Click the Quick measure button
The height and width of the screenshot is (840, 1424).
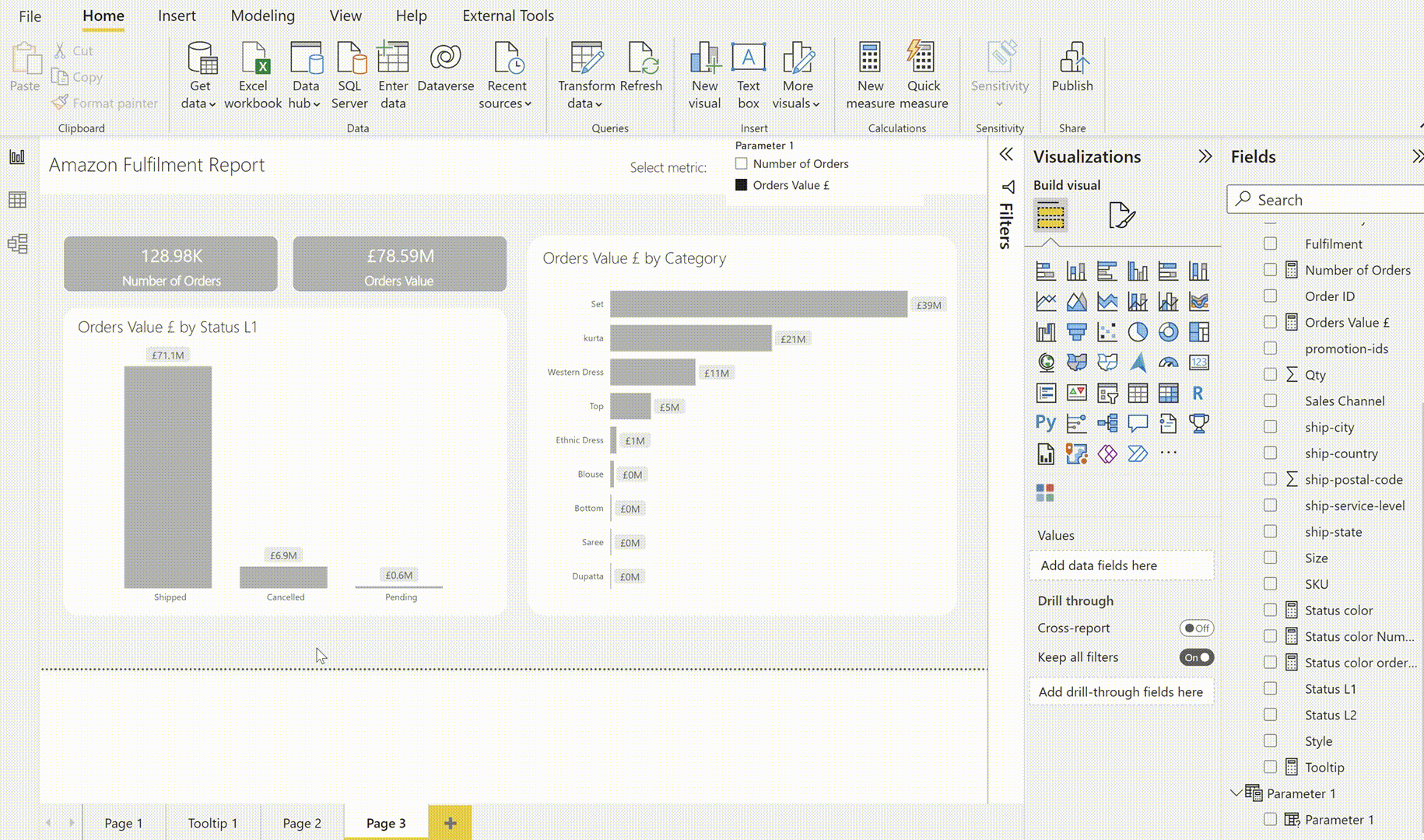924,75
